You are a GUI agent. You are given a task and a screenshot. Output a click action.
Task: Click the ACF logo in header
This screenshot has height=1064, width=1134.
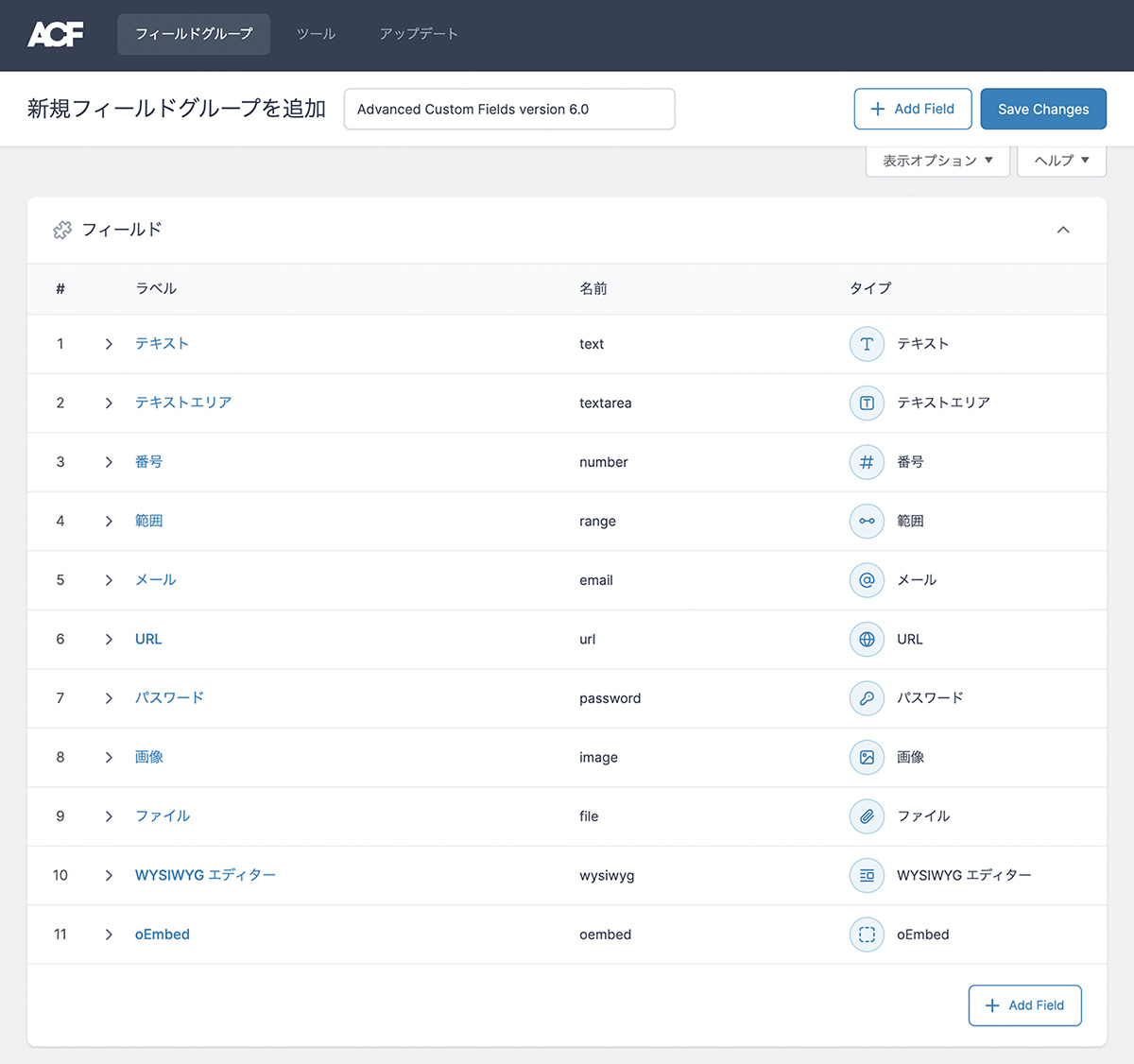tap(56, 34)
